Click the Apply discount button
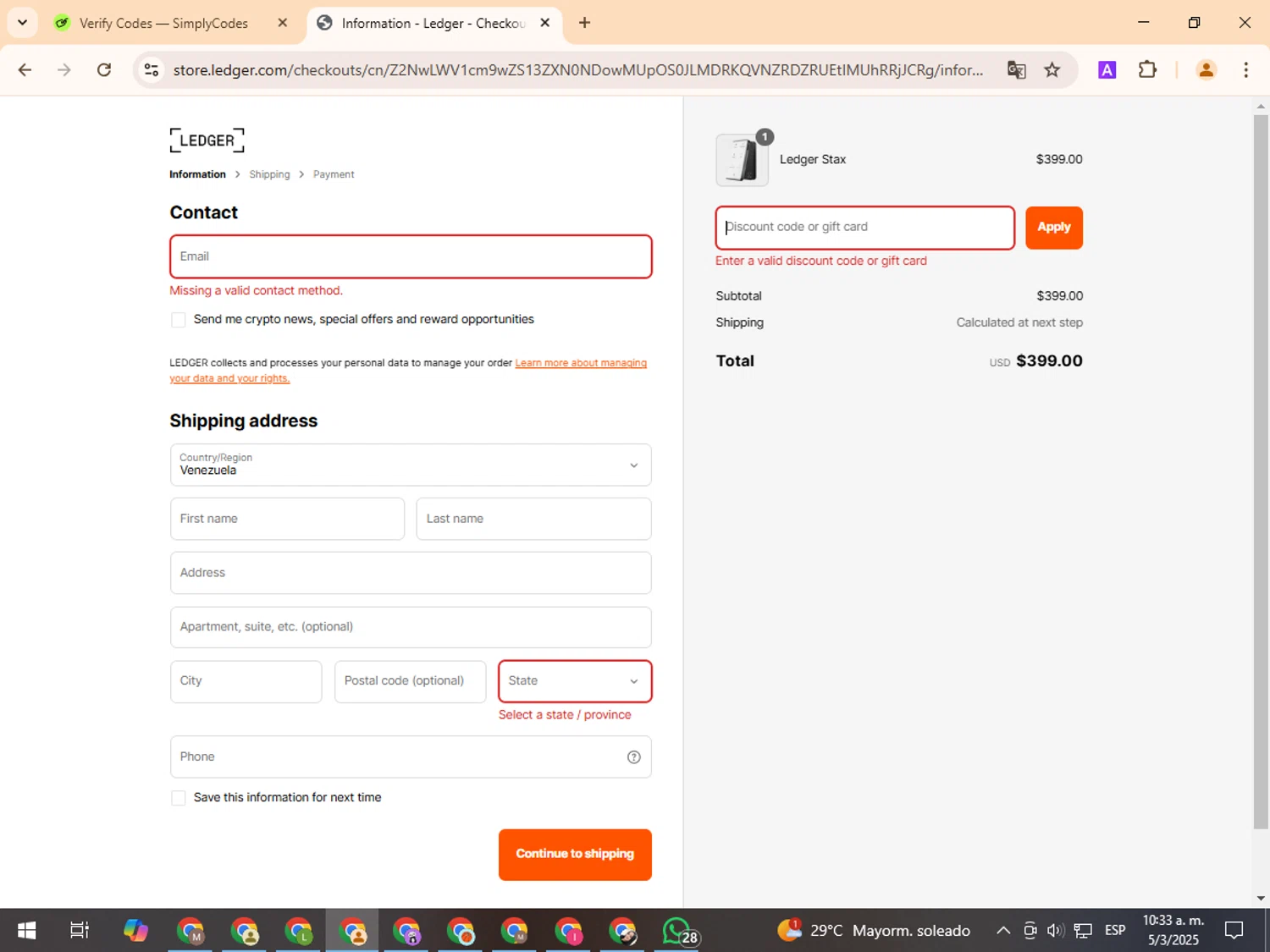The height and width of the screenshot is (952, 1270). [1054, 228]
